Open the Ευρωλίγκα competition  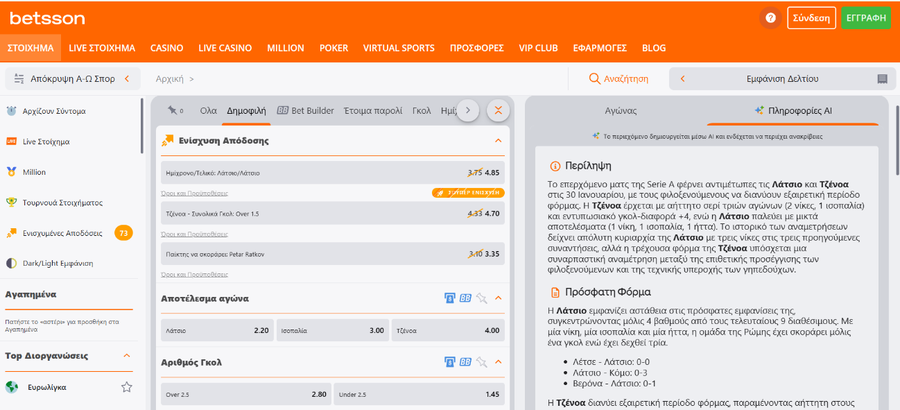click(x=46, y=387)
